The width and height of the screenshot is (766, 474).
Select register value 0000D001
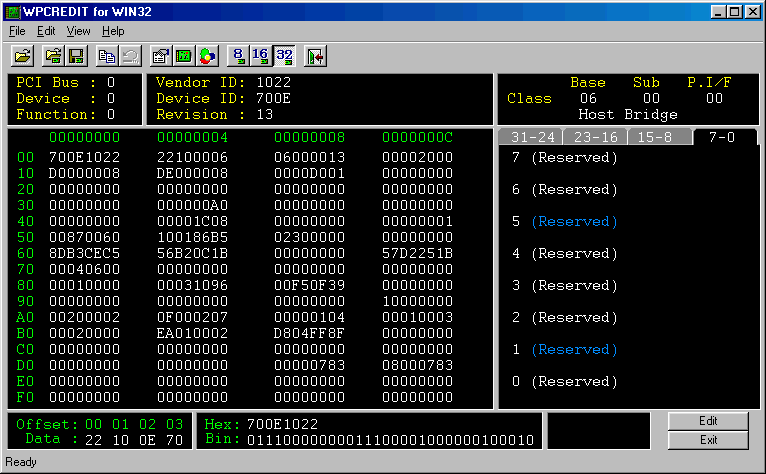coord(309,173)
